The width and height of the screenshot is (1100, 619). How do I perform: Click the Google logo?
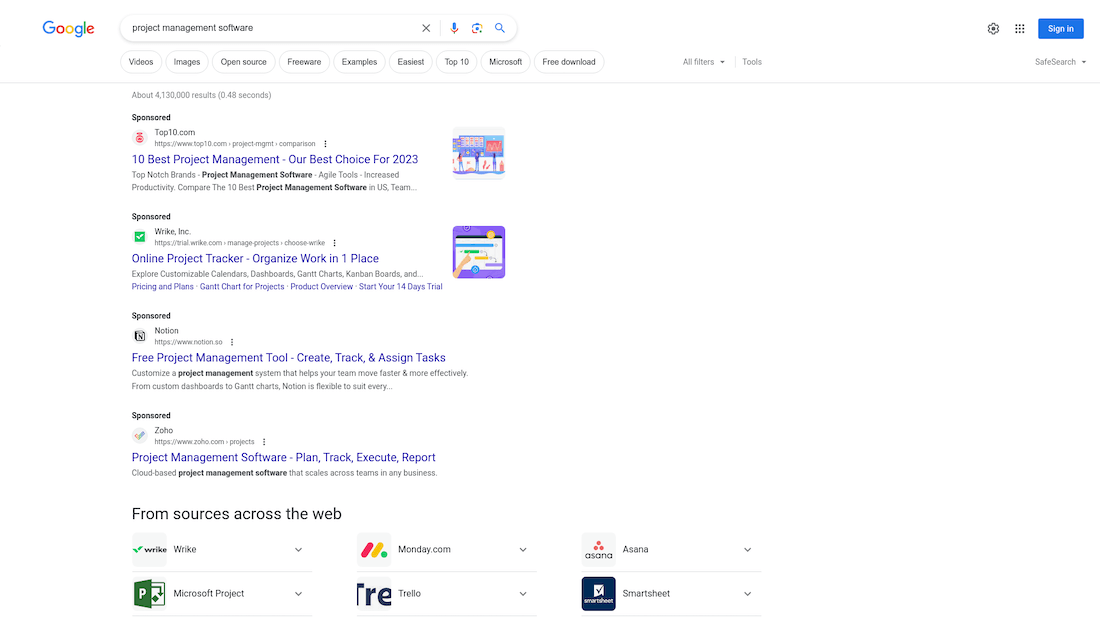point(68,28)
